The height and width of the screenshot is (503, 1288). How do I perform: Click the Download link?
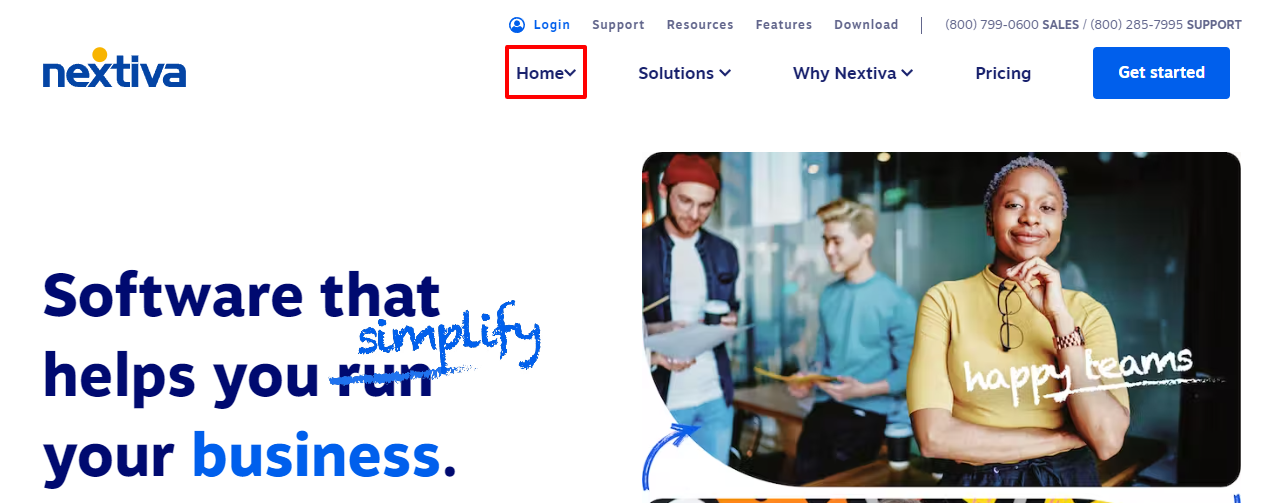(866, 25)
